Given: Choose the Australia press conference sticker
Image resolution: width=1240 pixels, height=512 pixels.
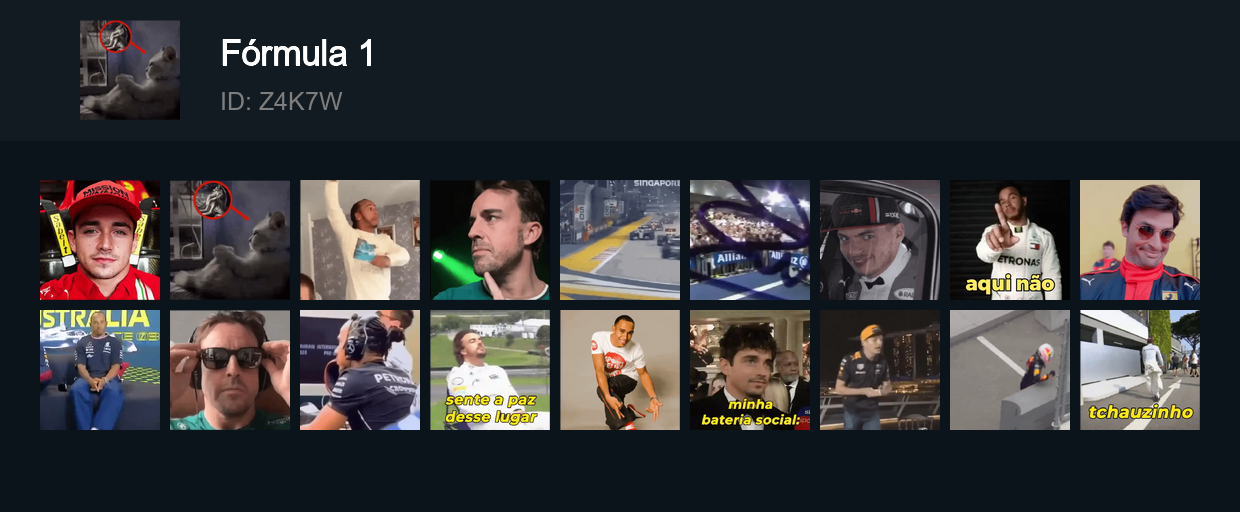Looking at the screenshot, I should [x=100, y=370].
